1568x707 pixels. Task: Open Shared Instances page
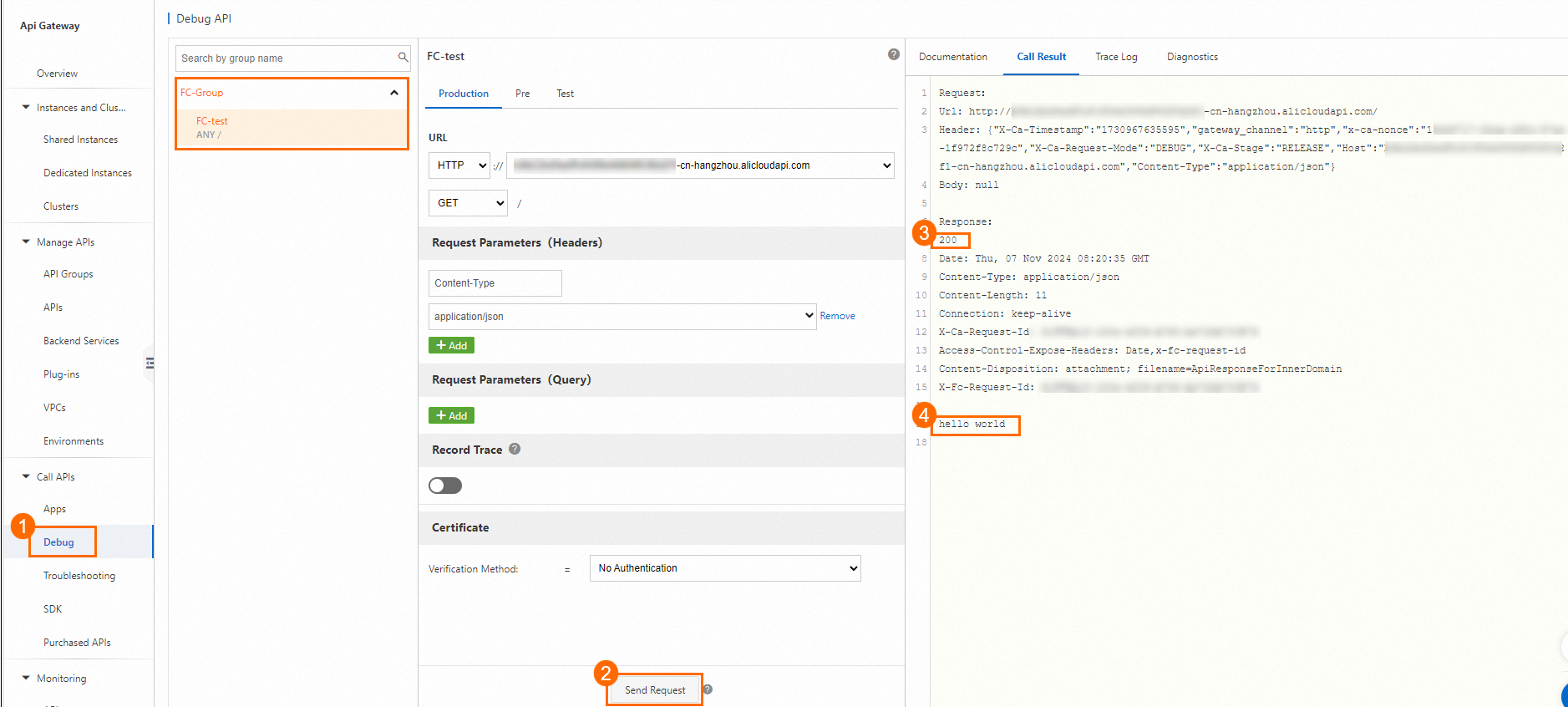tap(80, 140)
